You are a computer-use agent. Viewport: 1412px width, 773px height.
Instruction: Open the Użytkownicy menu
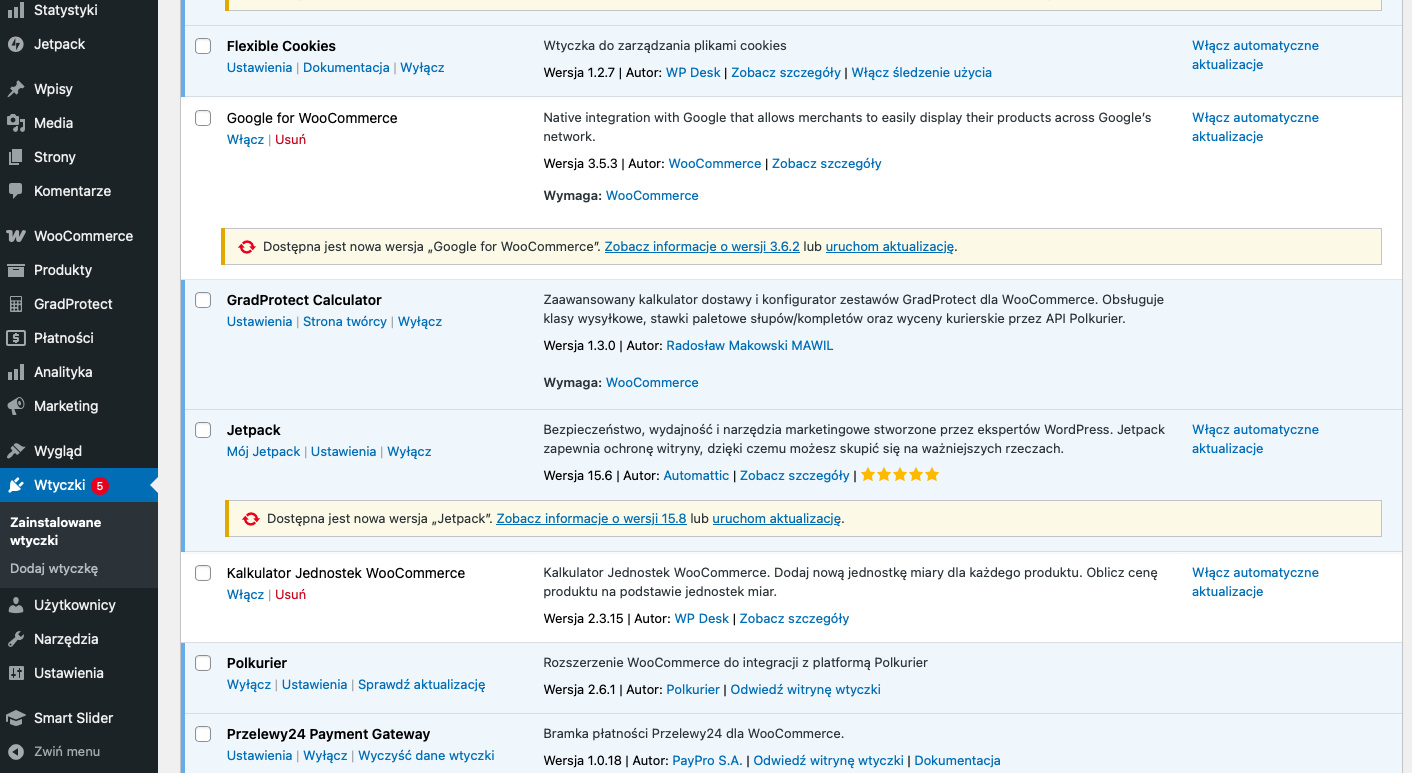pyautogui.click(x=79, y=605)
